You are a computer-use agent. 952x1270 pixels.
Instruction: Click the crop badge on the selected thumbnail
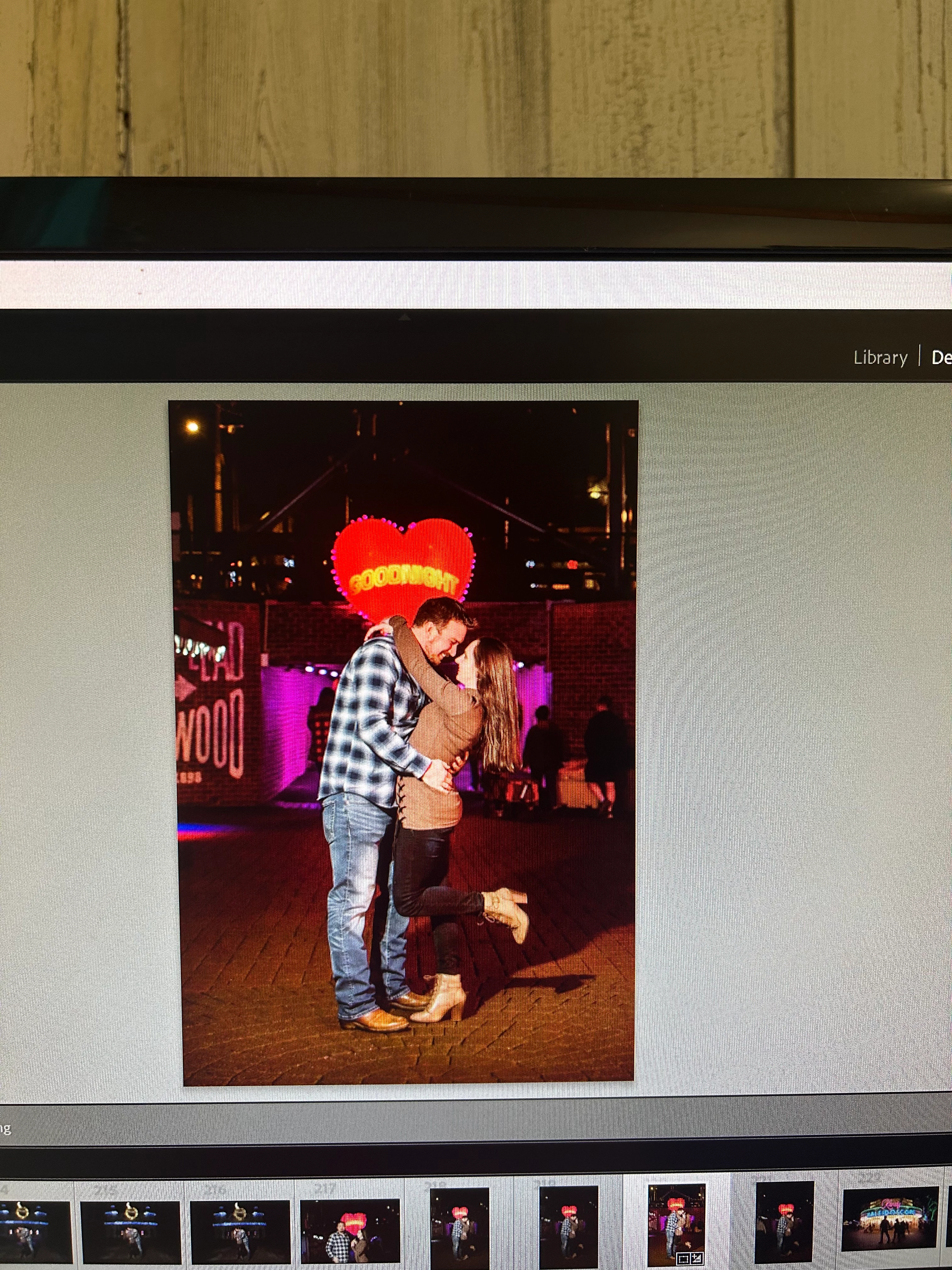pyautogui.click(x=683, y=1259)
